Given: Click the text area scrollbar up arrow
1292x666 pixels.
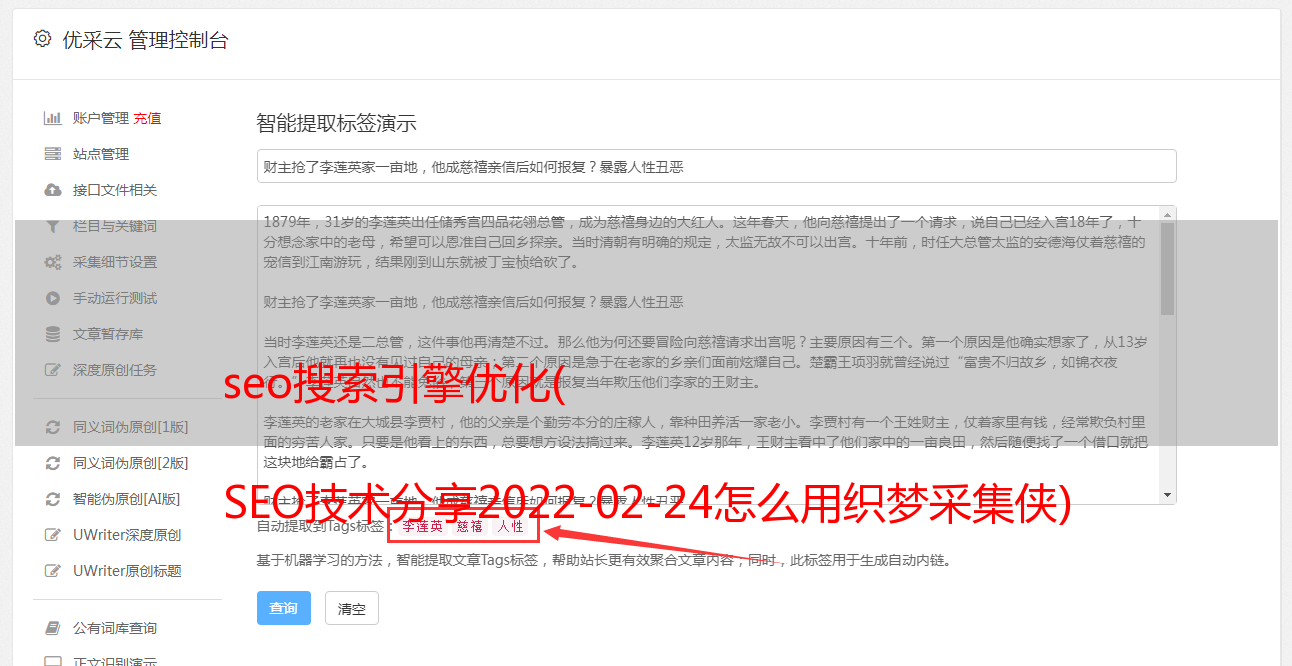Looking at the screenshot, I should pos(1168,214).
